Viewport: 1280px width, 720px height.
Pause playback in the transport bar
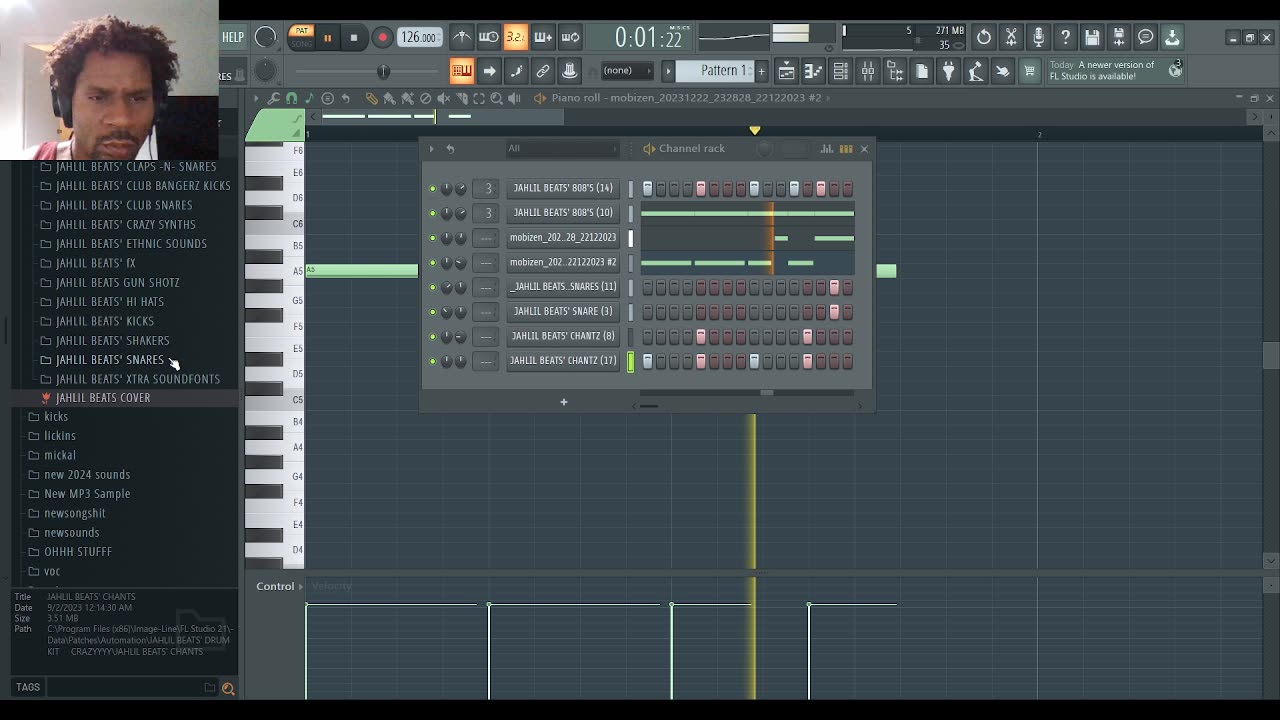327,38
